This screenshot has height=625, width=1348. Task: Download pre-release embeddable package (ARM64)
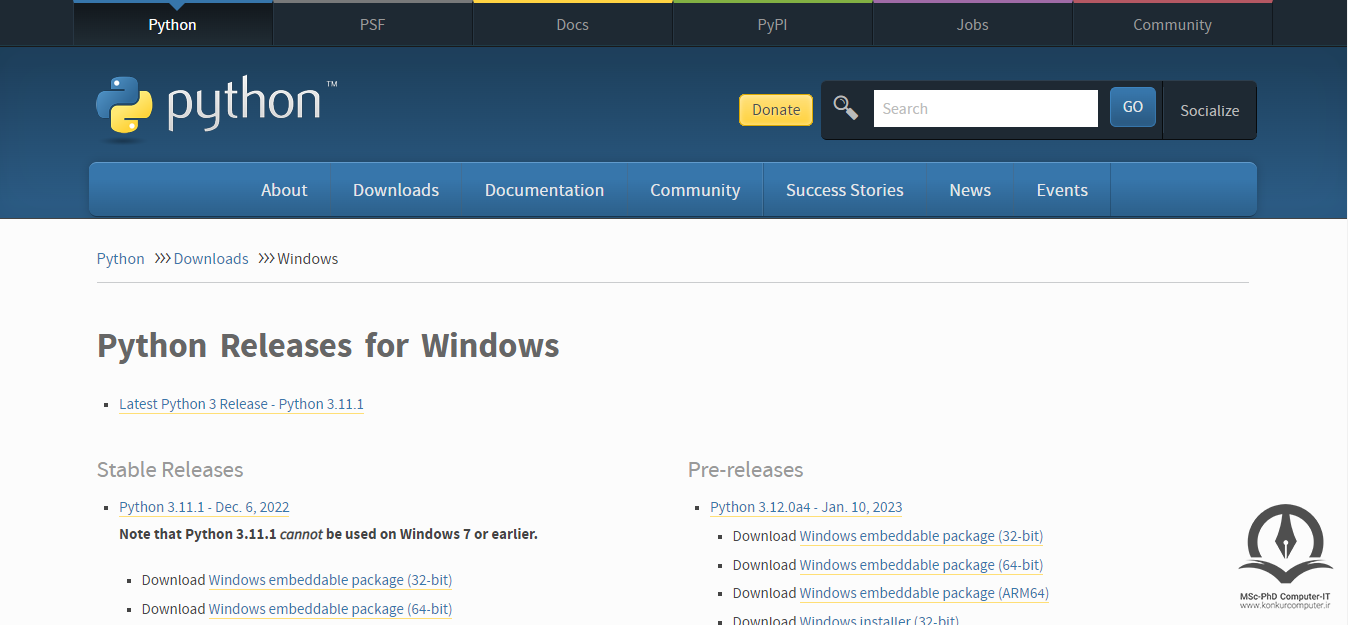(924, 593)
